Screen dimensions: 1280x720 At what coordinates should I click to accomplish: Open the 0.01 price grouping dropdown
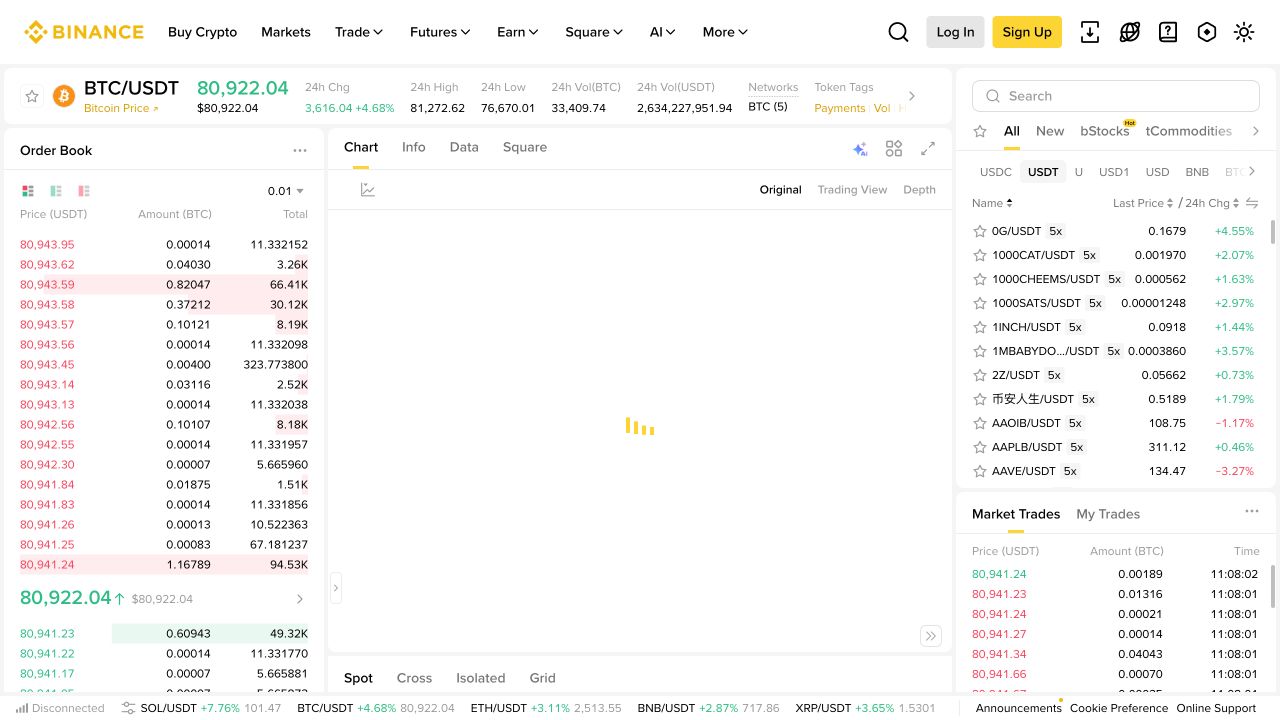click(x=286, y=191)
